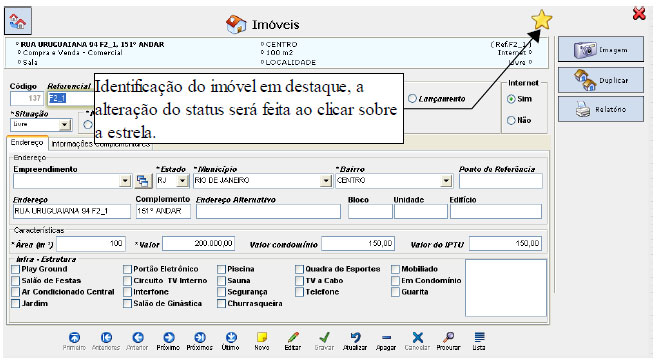The height and width of the screenshot is (361, 657).
Task: Refresh using the Atualizar icon
Action: click(355, 338)
